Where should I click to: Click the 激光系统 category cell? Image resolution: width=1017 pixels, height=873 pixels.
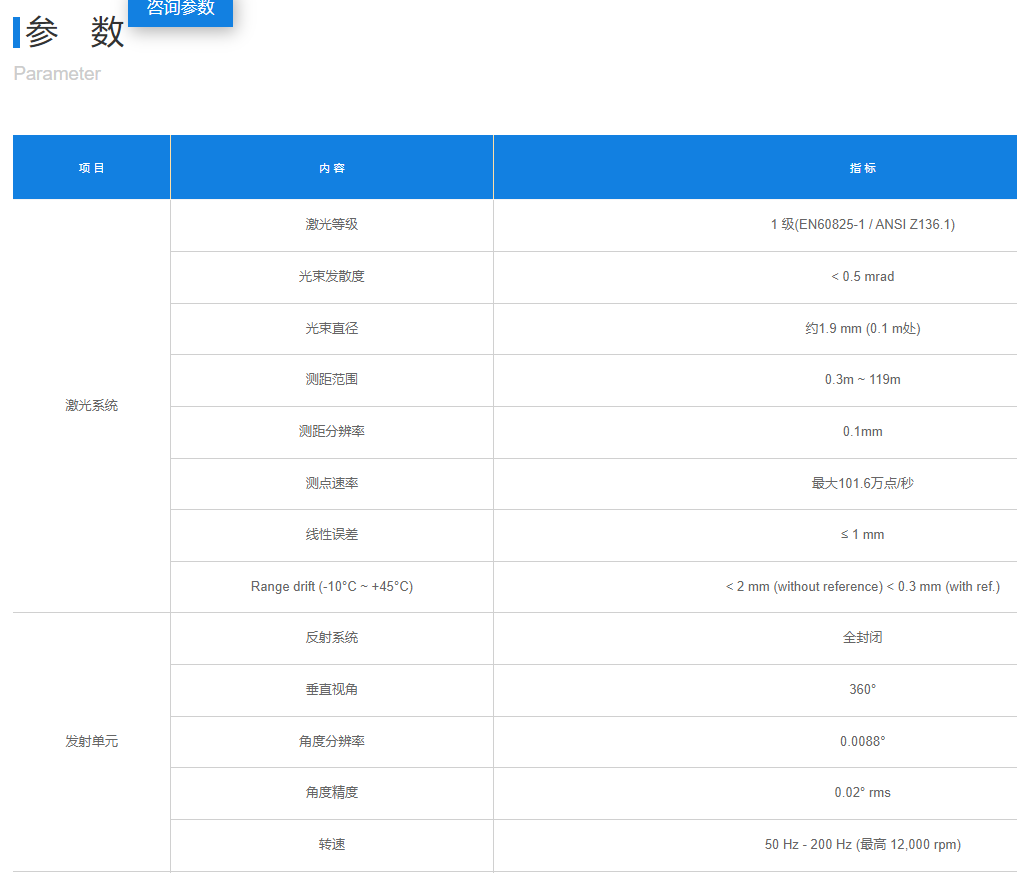pyautogui.click(x=92, y=405)
